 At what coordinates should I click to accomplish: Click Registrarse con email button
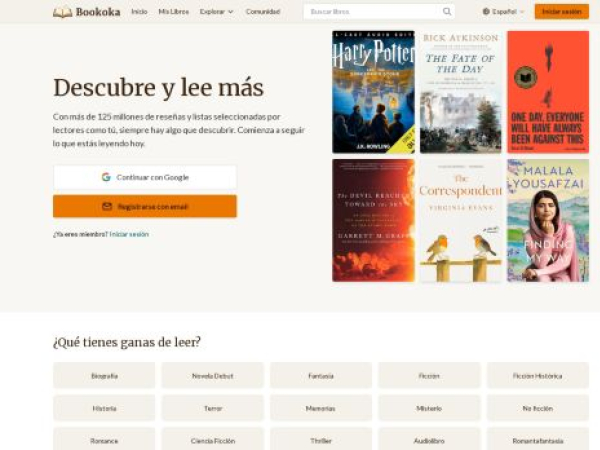coord(145,207)
